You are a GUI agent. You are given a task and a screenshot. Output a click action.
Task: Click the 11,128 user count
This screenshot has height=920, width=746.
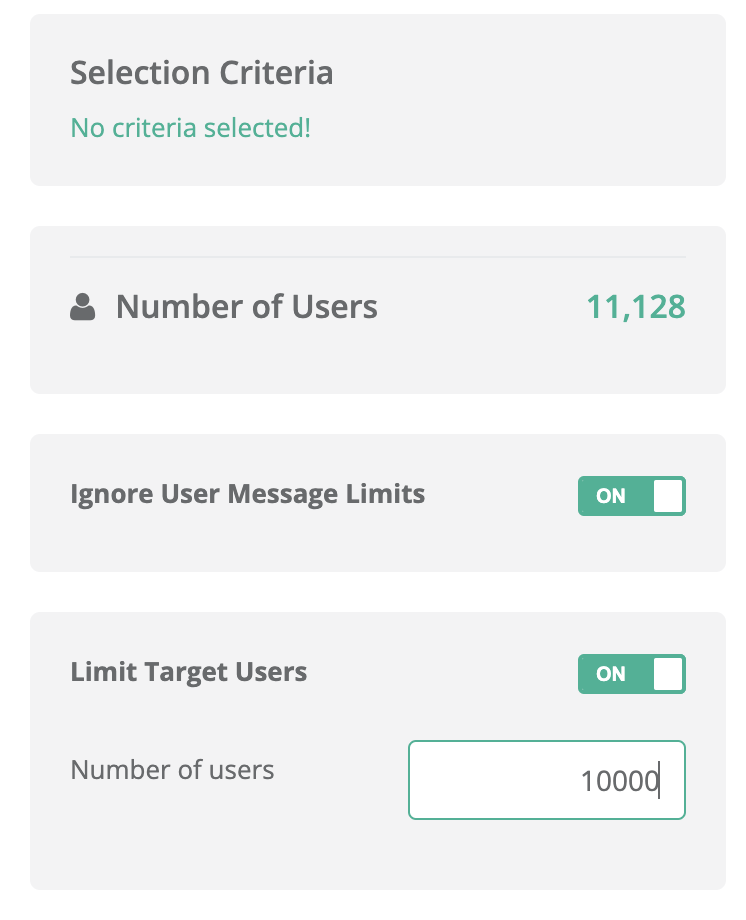point(635,307)
